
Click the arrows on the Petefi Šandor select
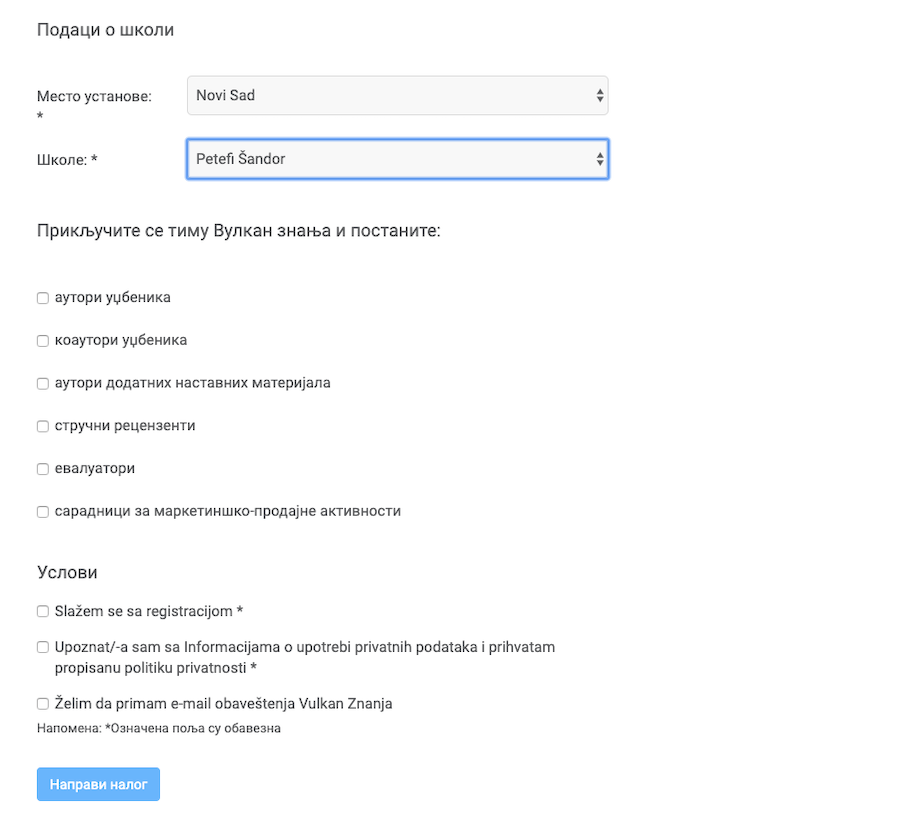point(599,159)
